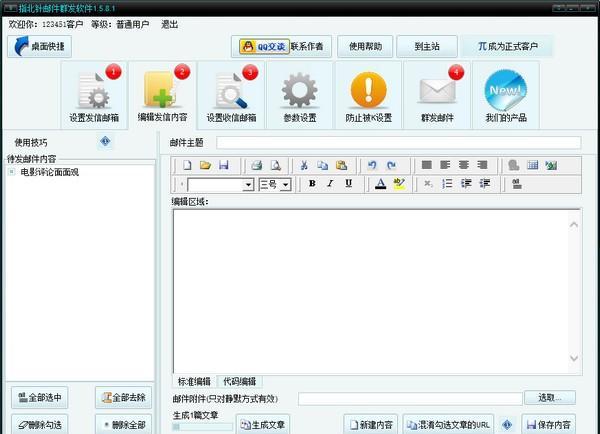Open the 编辑发信内容 step icon

point(163,95)
